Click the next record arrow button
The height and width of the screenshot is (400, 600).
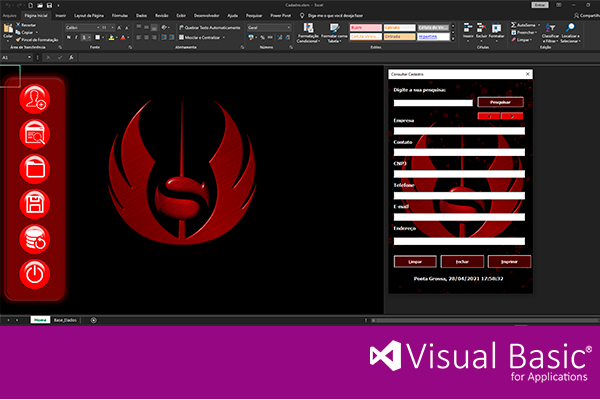point(512,116)
